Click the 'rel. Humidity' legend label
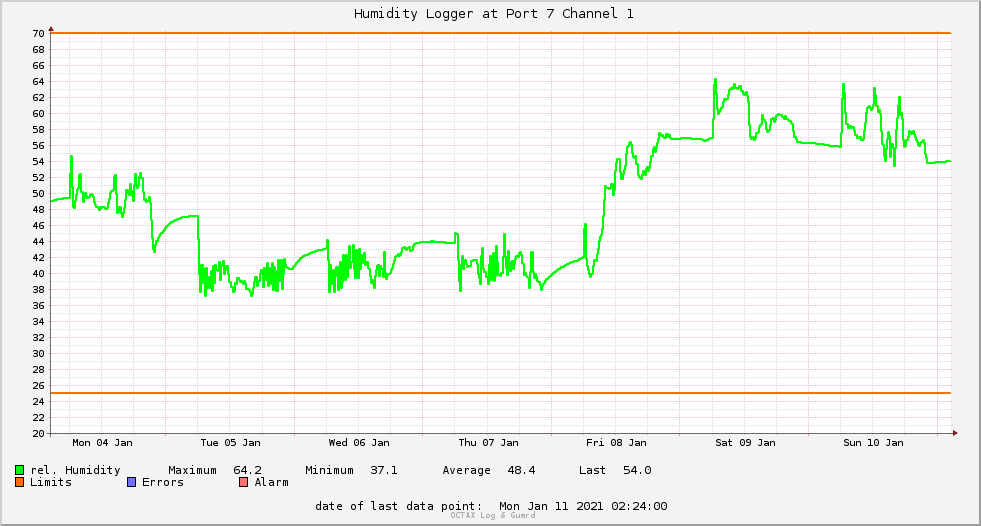Screen dimensions: 981x526 click(75, 470)
